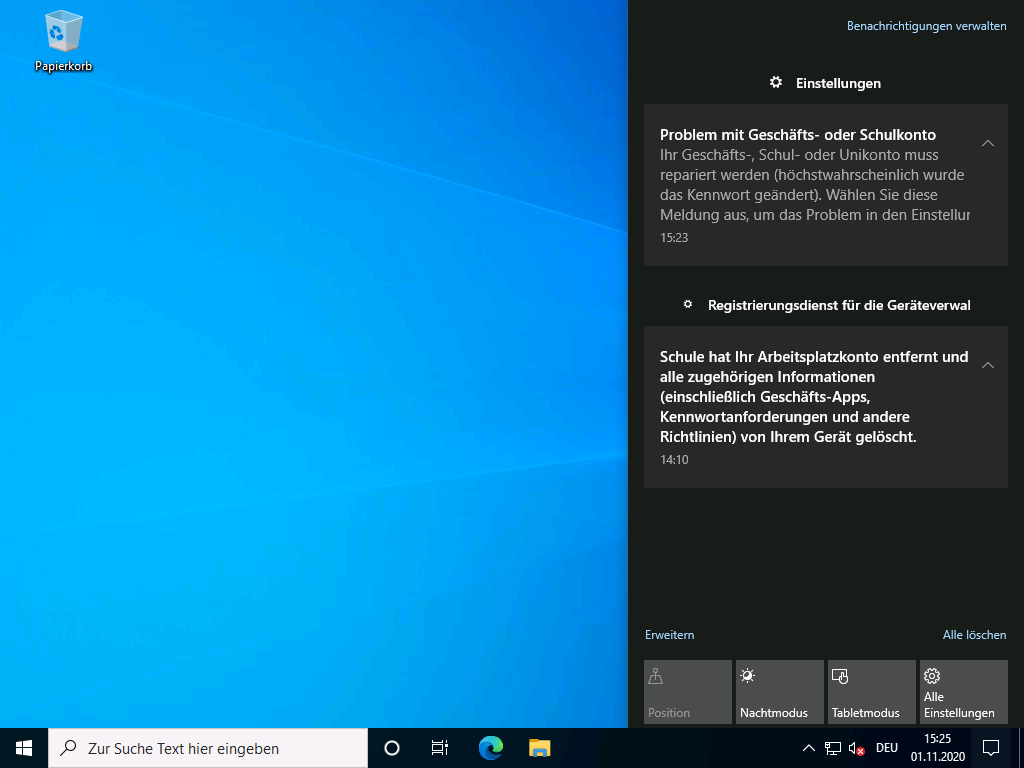Launch Microsoft Edge from the taskbar

490,748
